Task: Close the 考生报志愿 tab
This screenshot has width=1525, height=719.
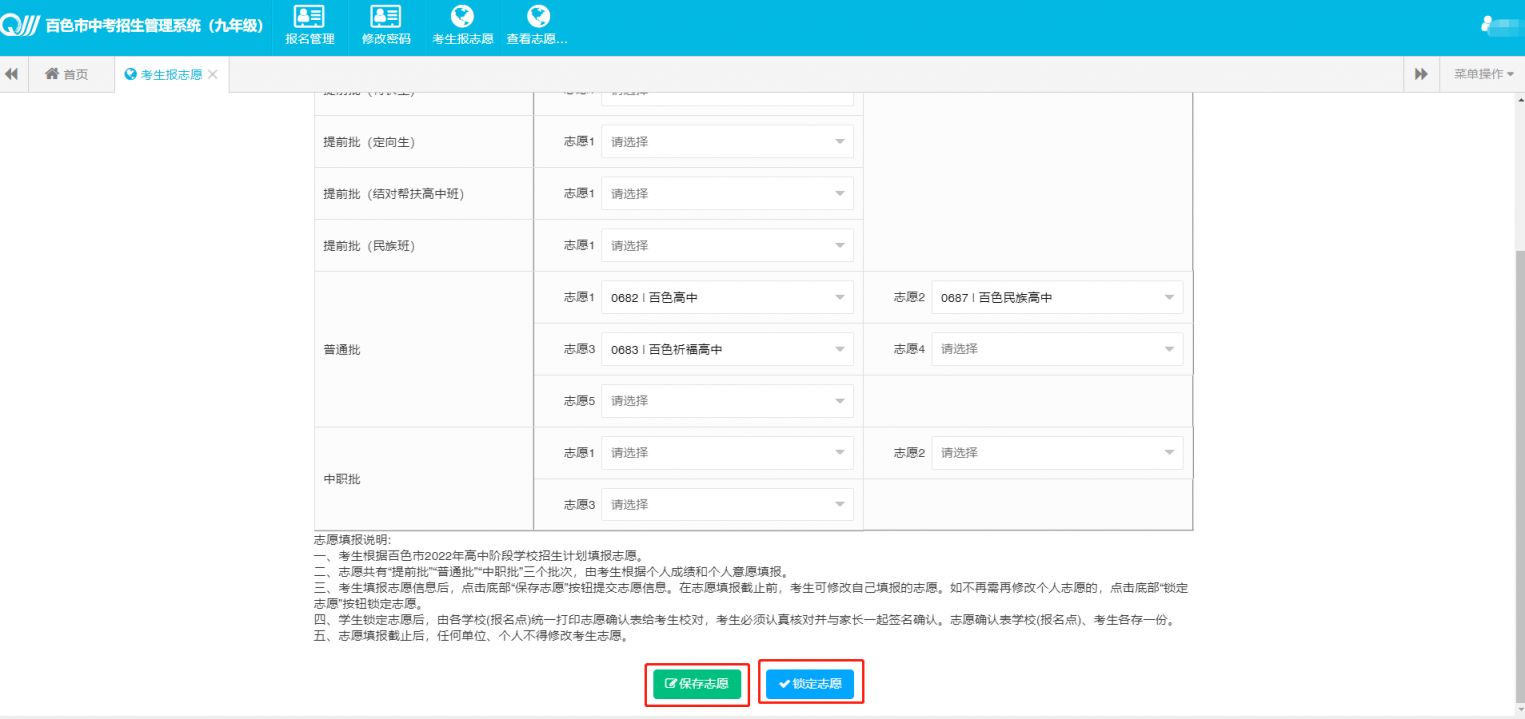Action: (x=213, y=75)
